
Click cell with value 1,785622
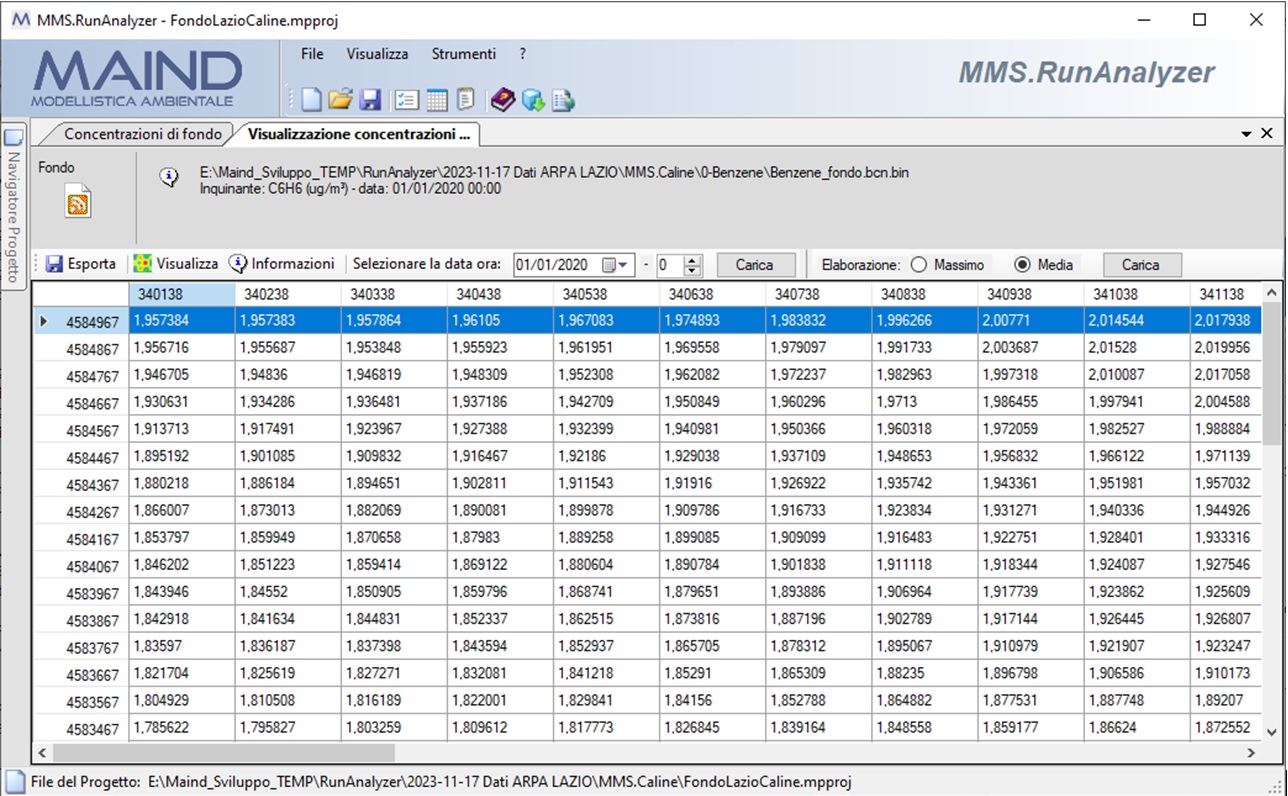tap(182, 729)
